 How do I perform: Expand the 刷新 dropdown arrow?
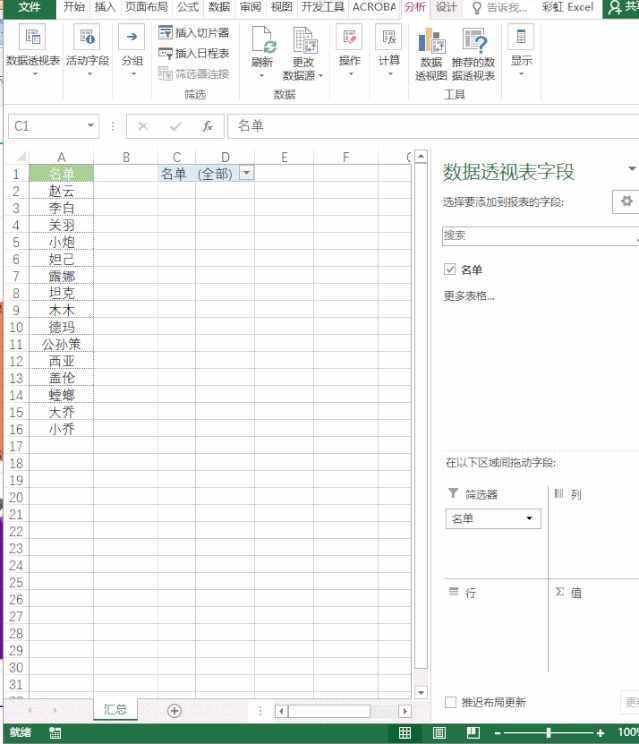[x=261, y=76]
